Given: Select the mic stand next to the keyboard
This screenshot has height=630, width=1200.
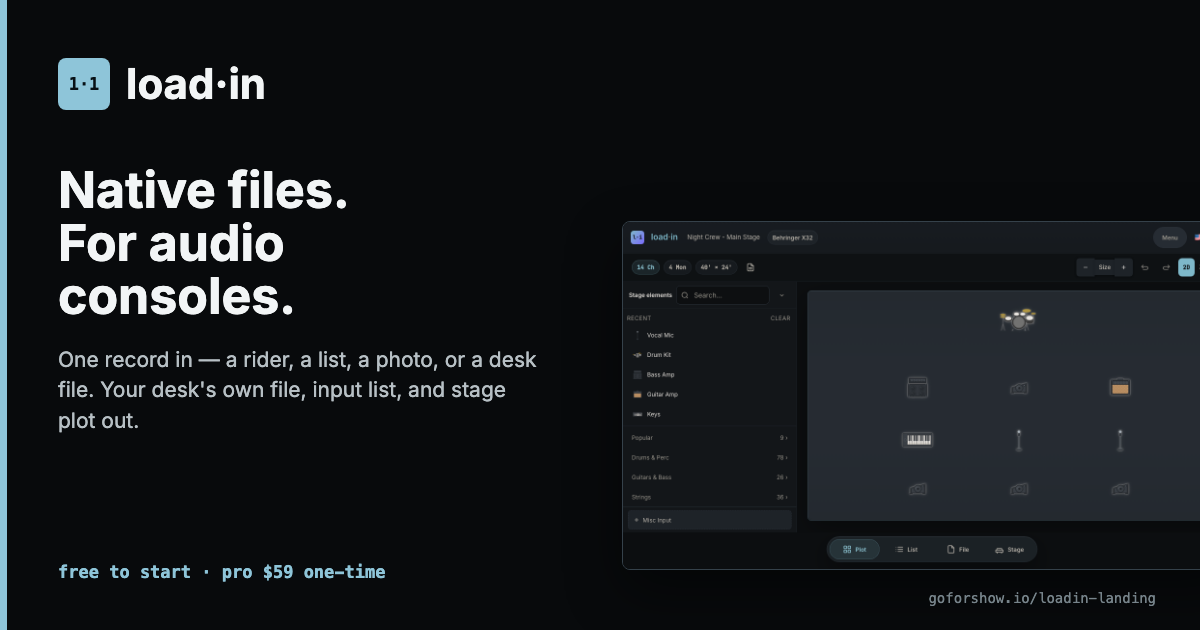Looking at the screenshot, I should coord(1019,440).
